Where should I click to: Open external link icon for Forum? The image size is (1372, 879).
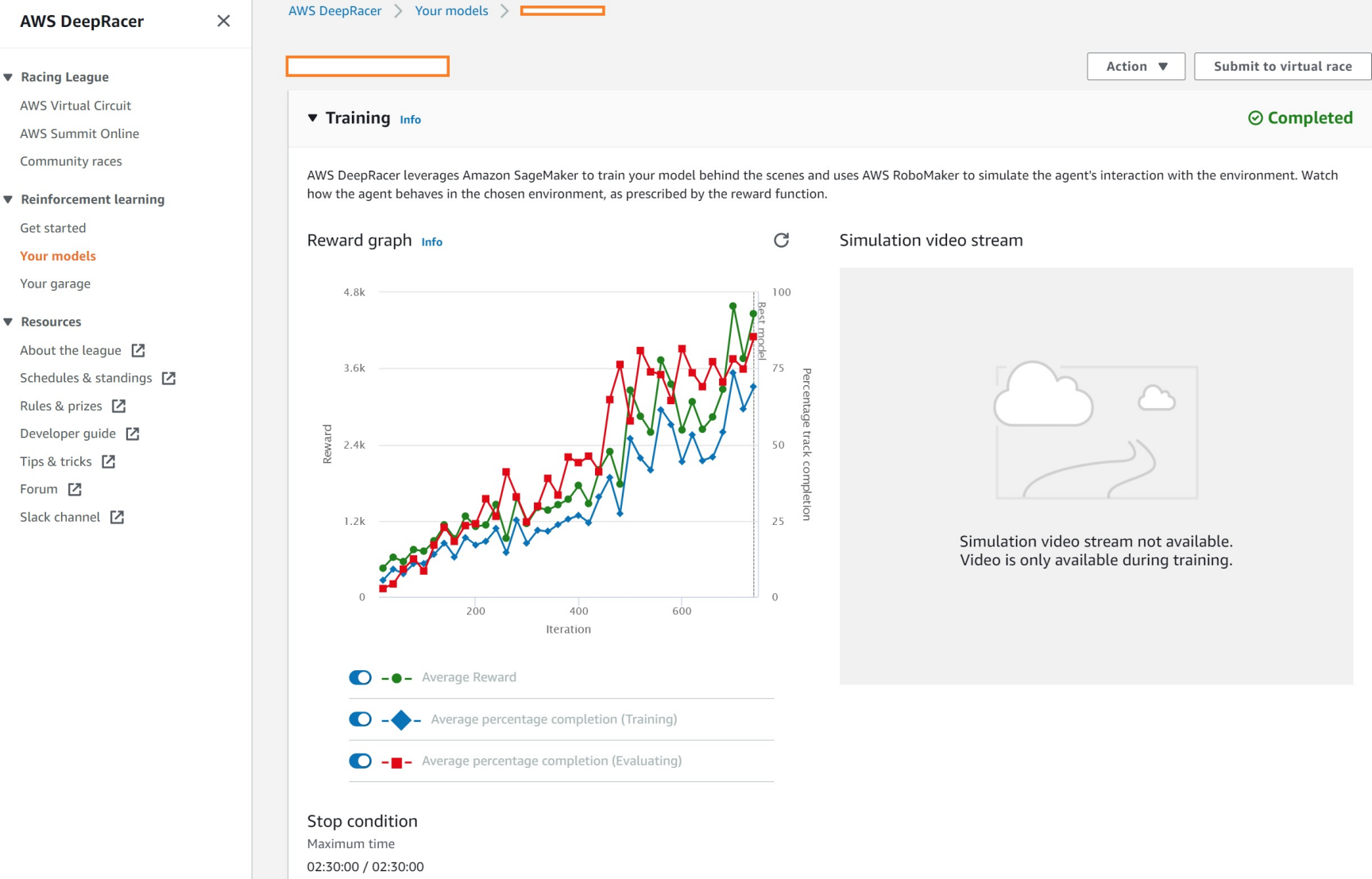point(75,489)
